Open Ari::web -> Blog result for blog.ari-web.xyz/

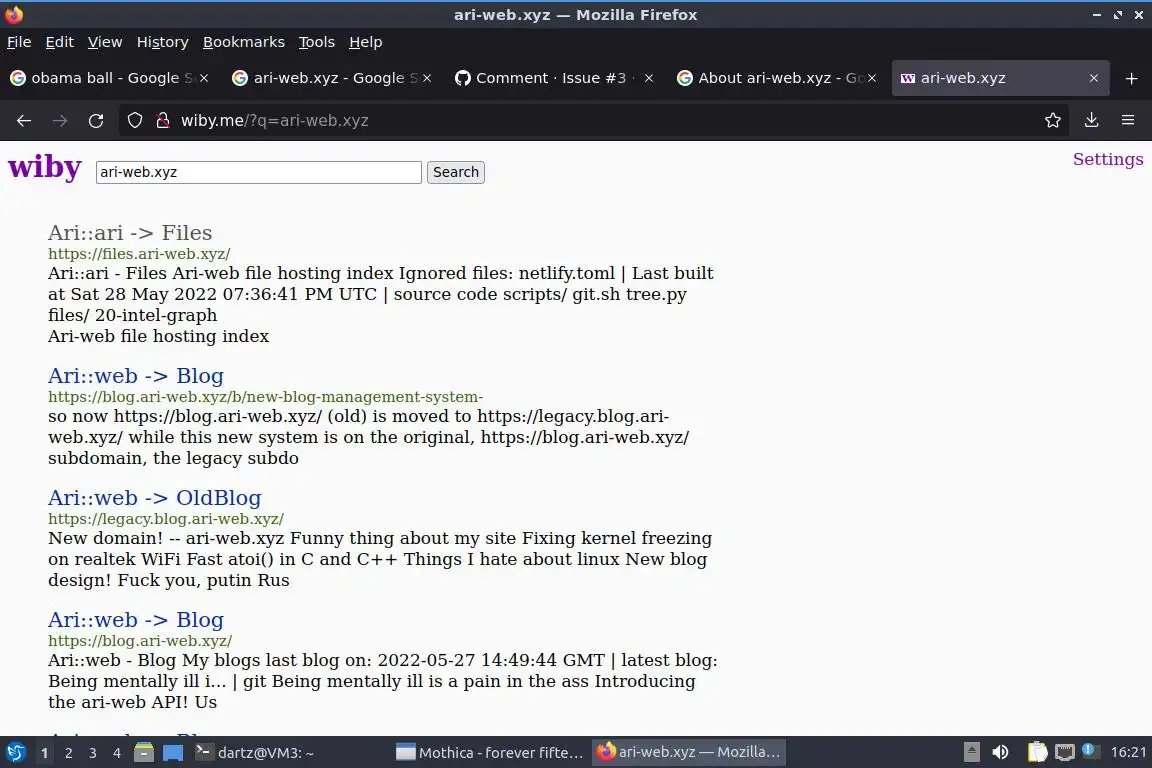pos(136,620)
